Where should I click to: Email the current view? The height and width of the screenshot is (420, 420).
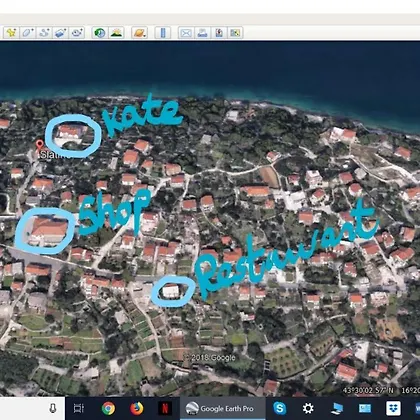[186, 33]
